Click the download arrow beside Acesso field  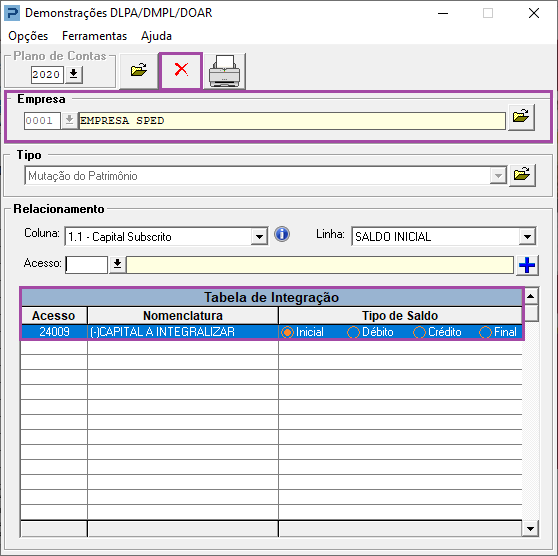point(117,264)
